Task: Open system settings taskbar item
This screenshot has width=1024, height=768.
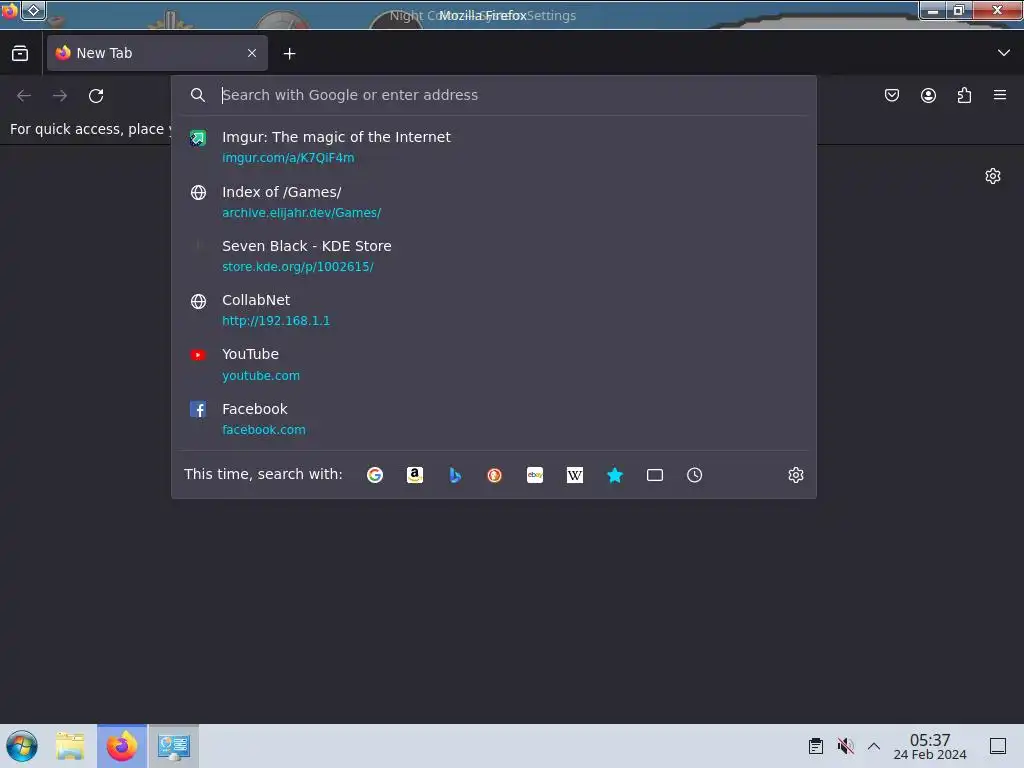Action: (174, 746)
